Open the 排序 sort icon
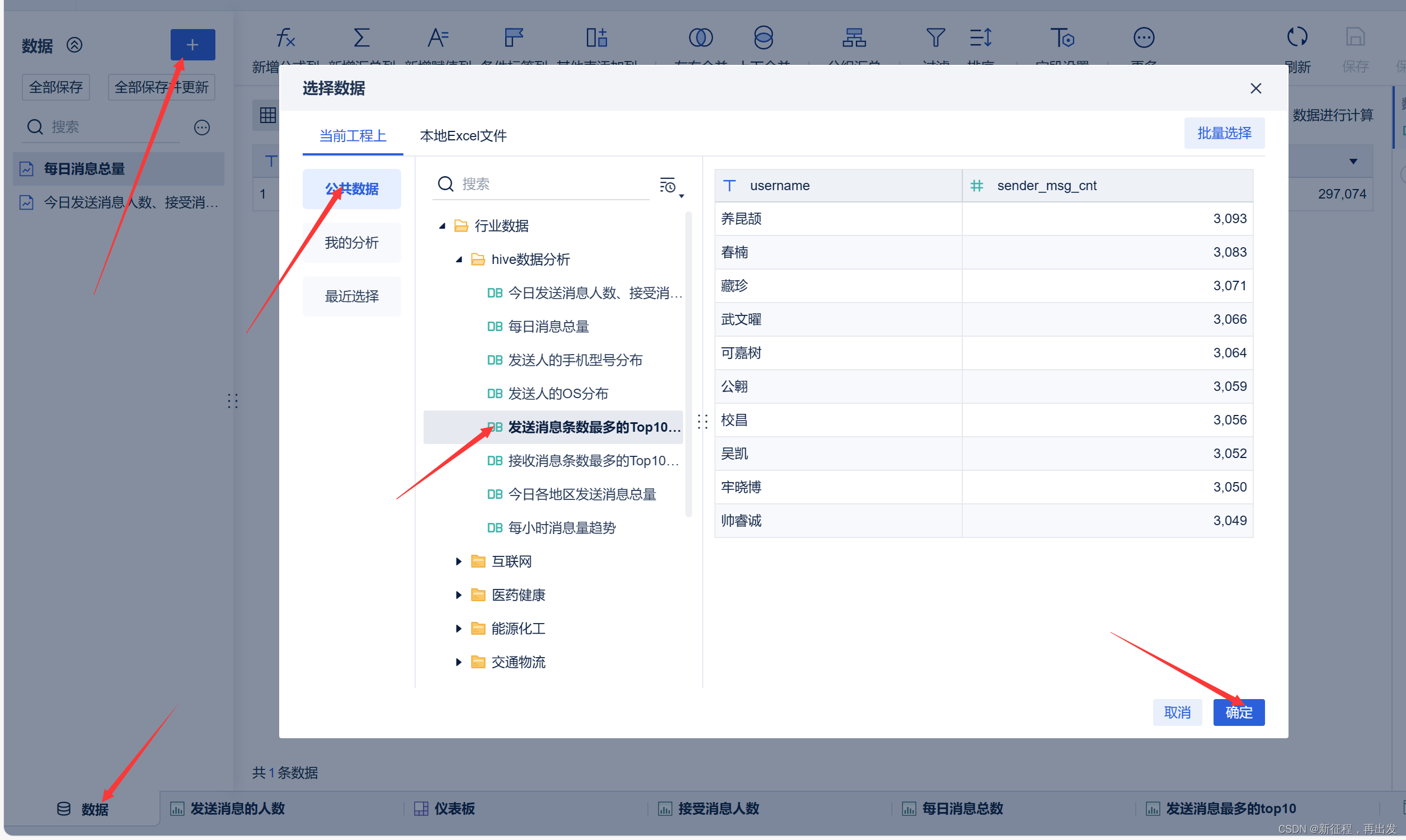 coord(981,38)
